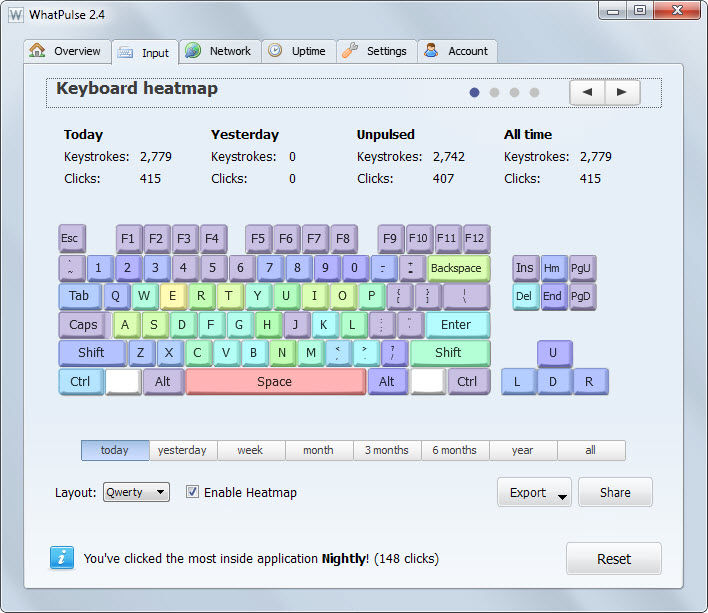Viewport: 708px width, 613px height.
Task: Select the month time range
Action: click(x=319, y=450)
